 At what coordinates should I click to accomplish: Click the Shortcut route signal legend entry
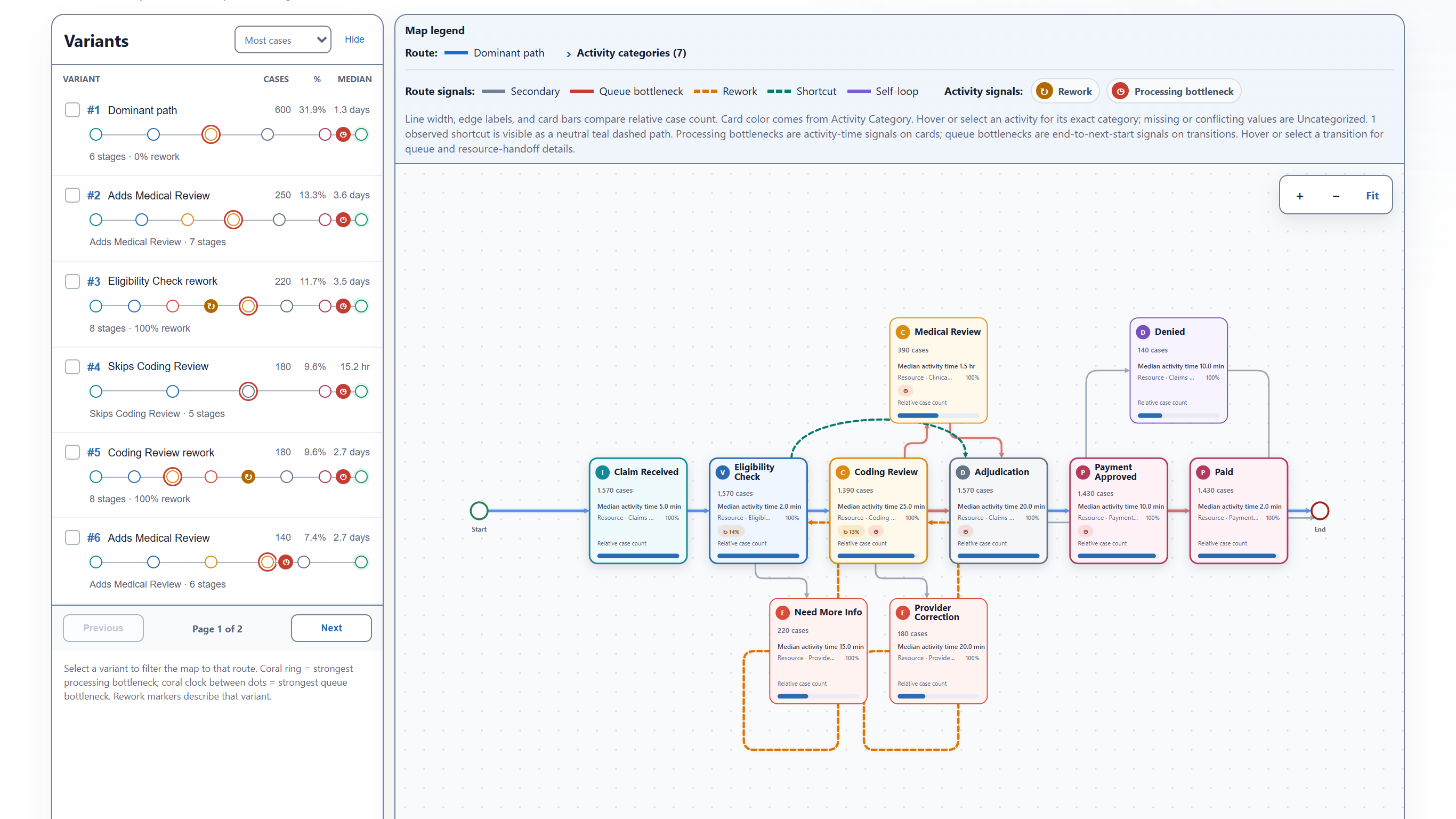click(802, 91)
